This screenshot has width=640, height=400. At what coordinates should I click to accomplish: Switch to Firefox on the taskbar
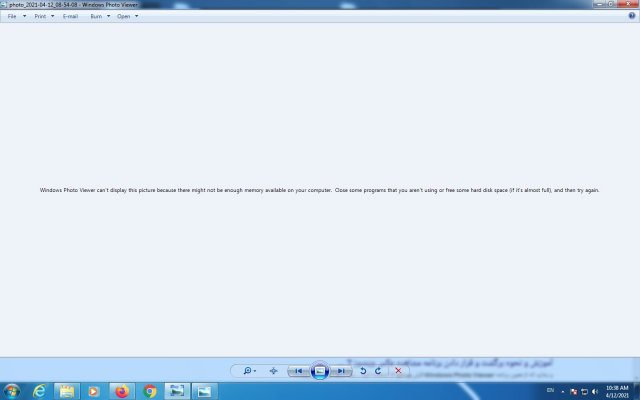(x=122, y=391)
